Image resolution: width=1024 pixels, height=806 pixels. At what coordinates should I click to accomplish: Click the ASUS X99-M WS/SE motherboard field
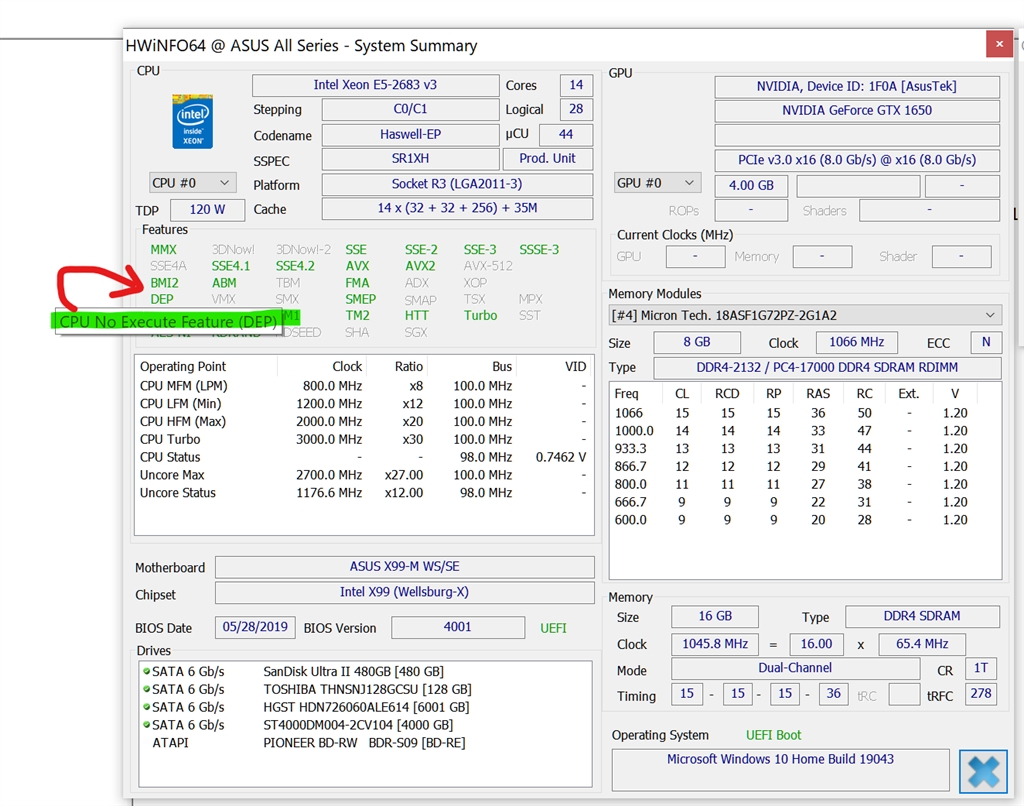(403, 567)
